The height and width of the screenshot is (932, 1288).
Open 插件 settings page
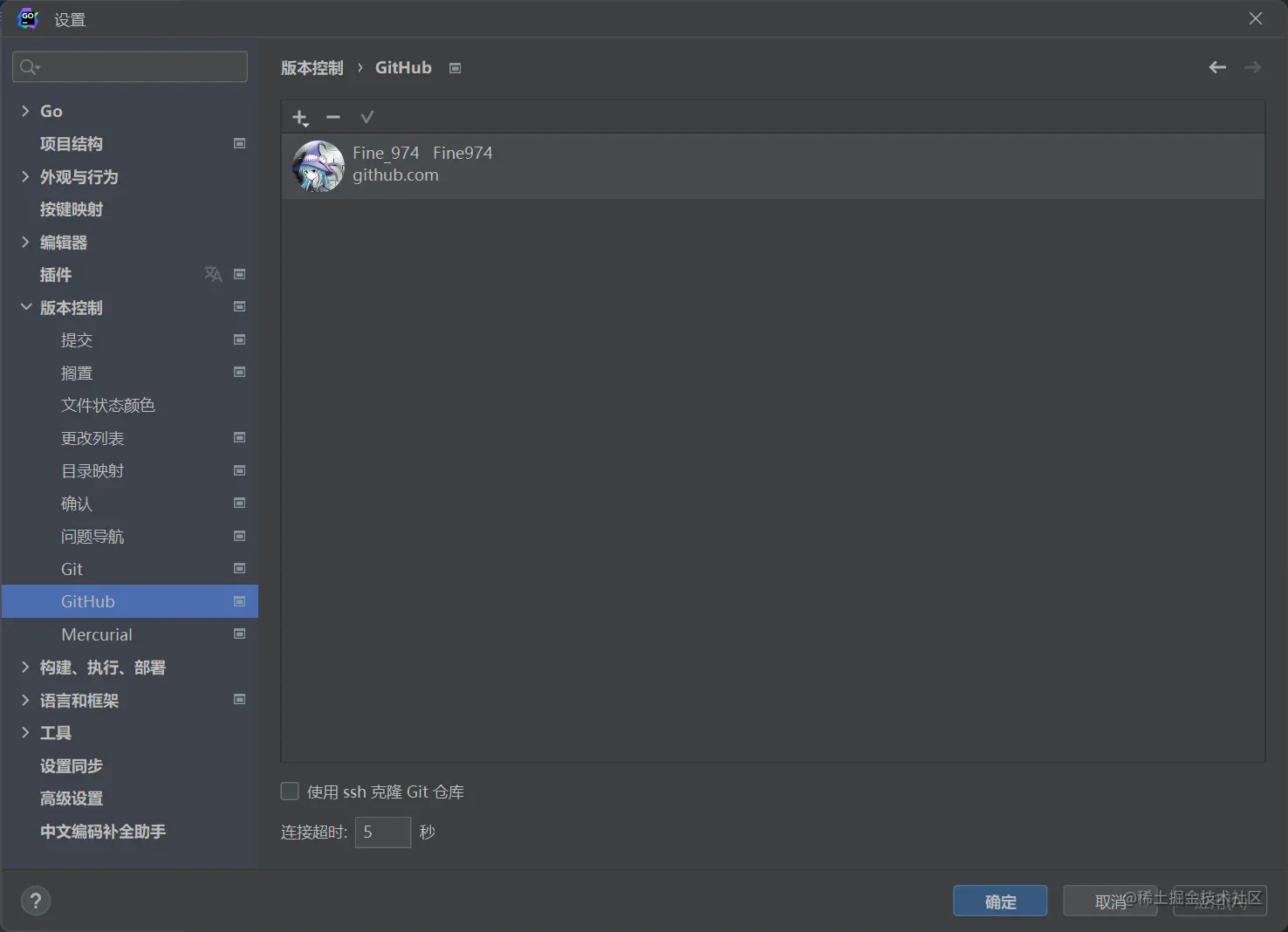point(56,275)
